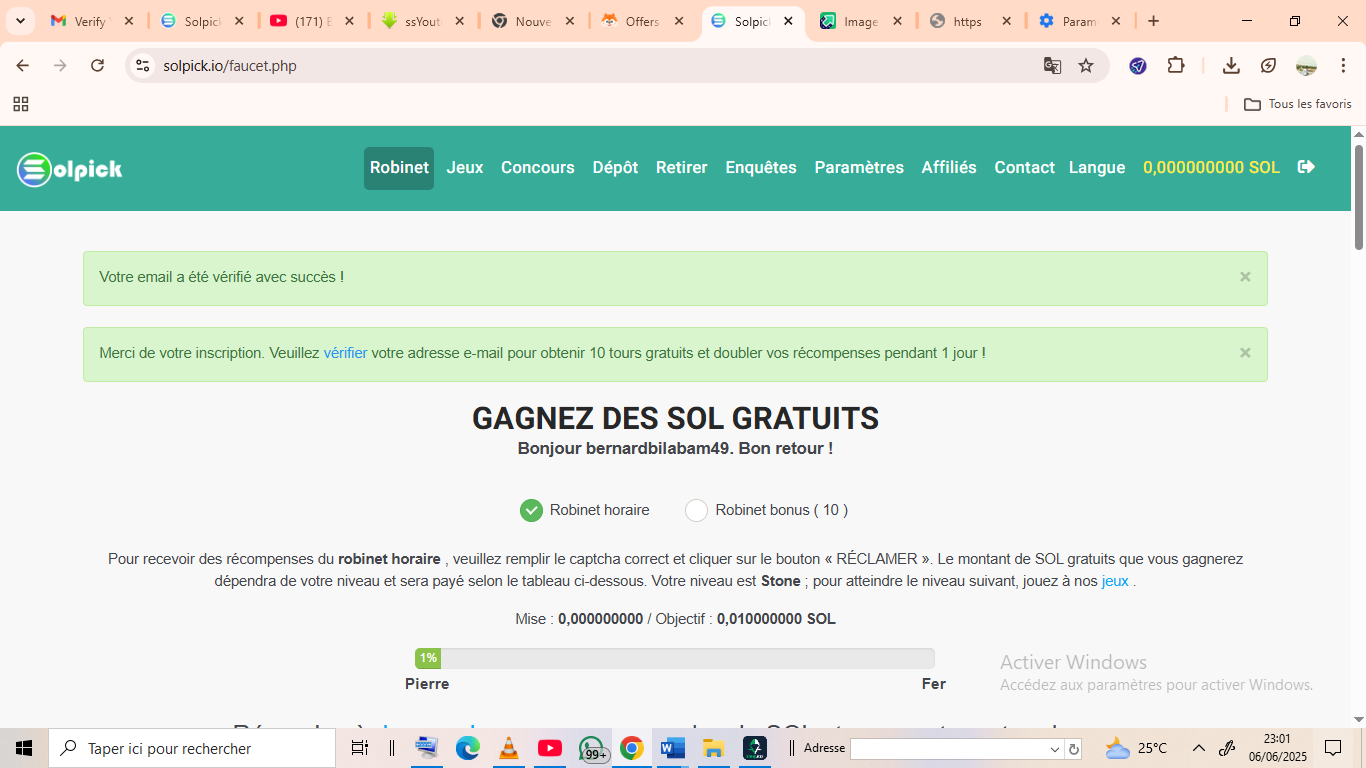Open the Contact menu item

pyautogui.click(x=1024, y=168)
